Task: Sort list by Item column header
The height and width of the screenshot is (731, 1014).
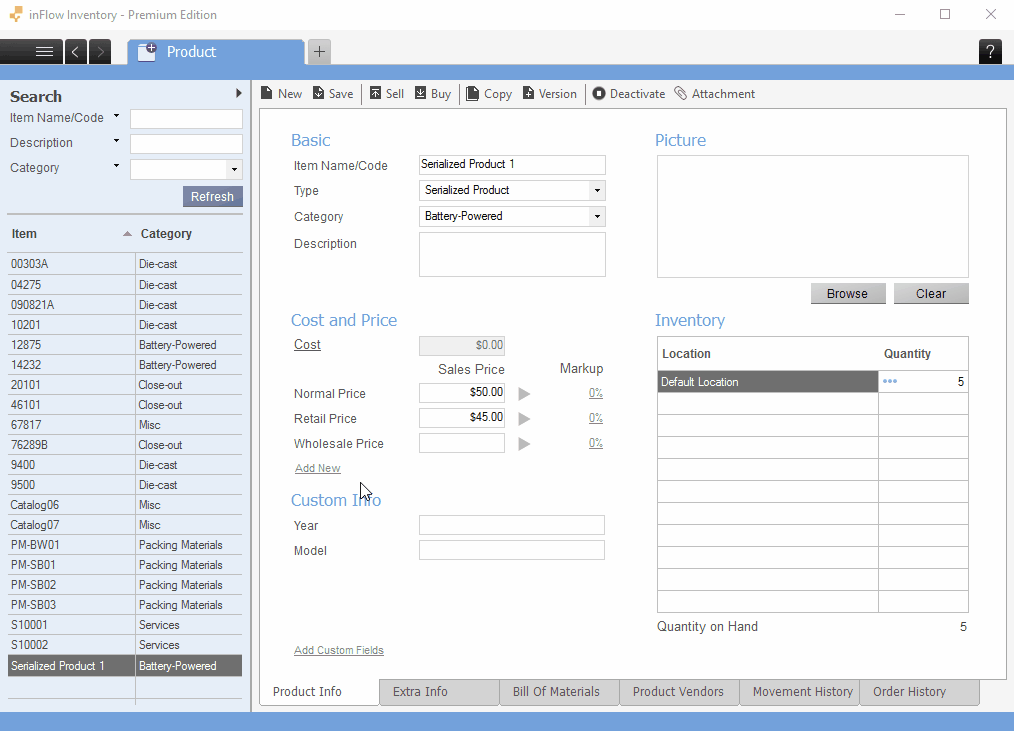Action: (71, 234)
